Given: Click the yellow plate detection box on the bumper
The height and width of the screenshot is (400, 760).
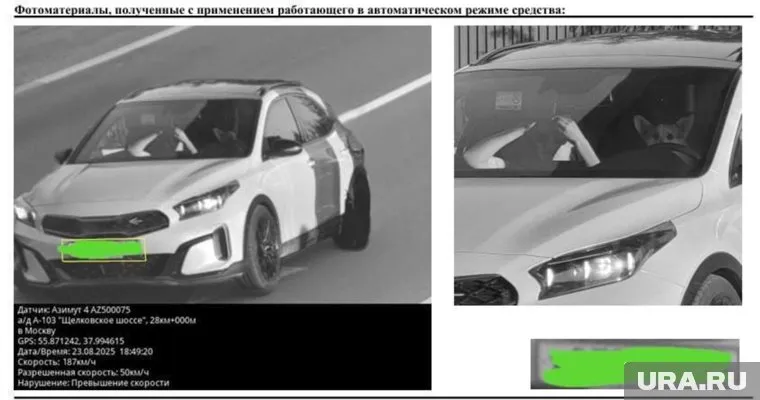Looking at the screenshot, I should tap(103, 250).
